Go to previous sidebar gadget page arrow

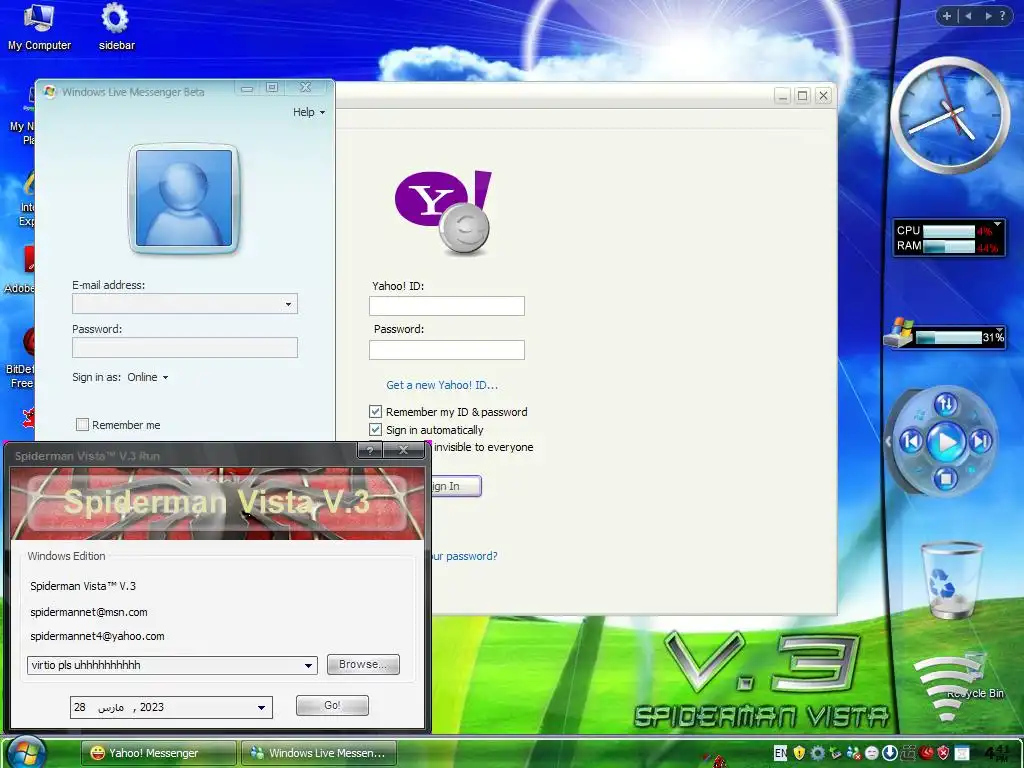968,16
